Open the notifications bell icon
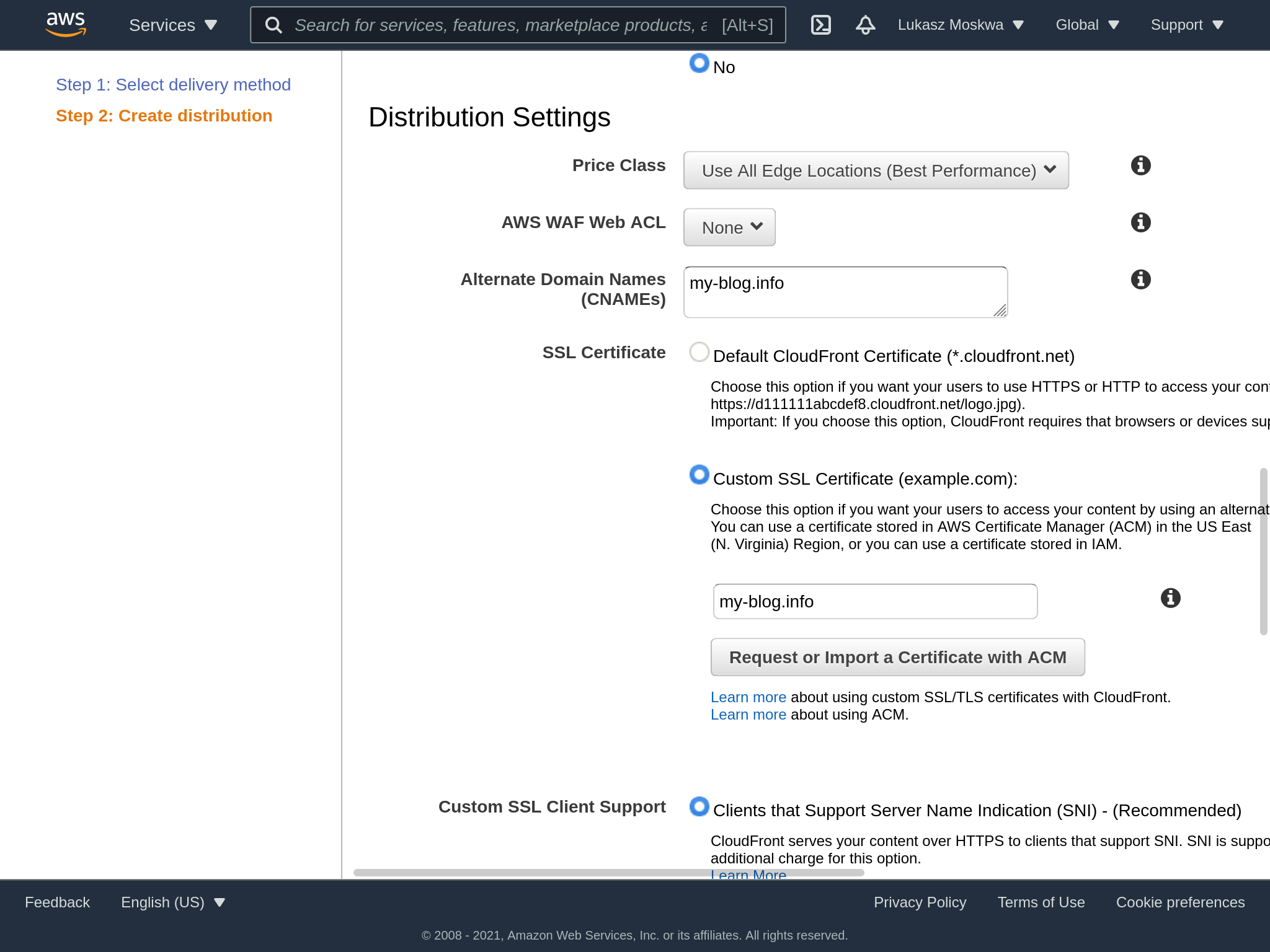The height and width of the screenshot is (952, 1270). [865, 25]
